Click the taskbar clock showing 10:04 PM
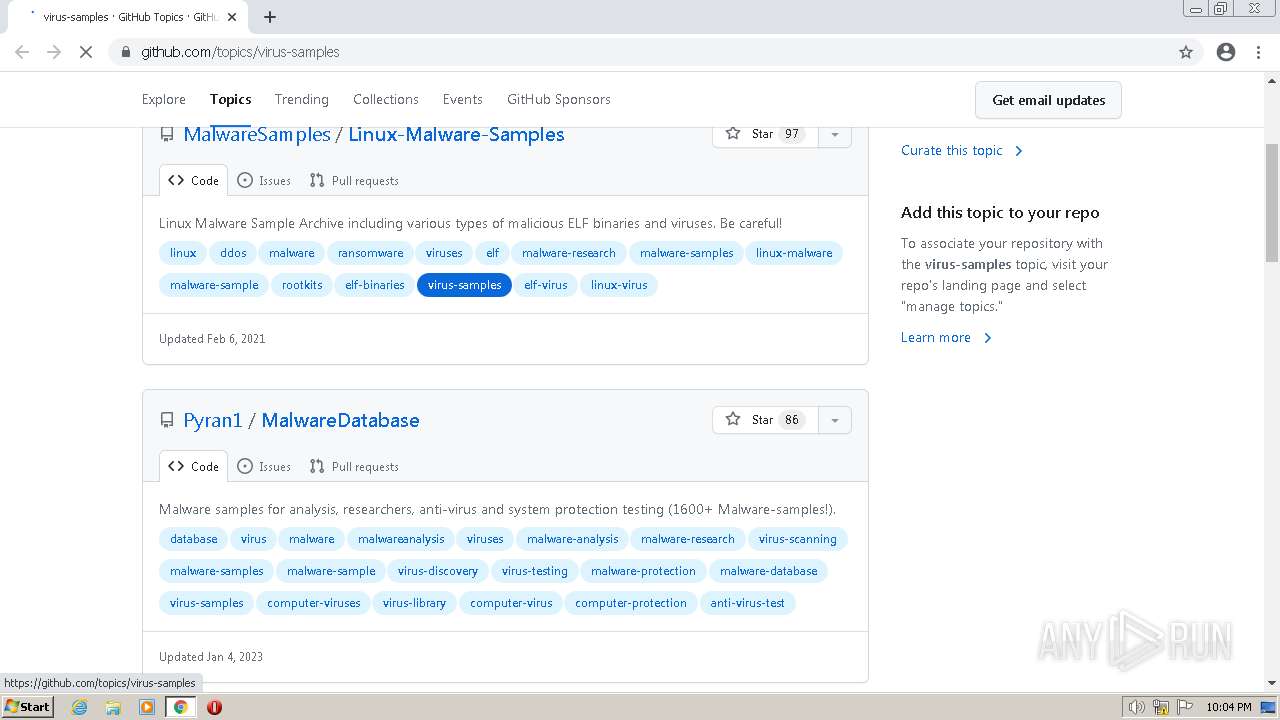This screenshot has width=1280, height=720. [x=1229, y=707]
